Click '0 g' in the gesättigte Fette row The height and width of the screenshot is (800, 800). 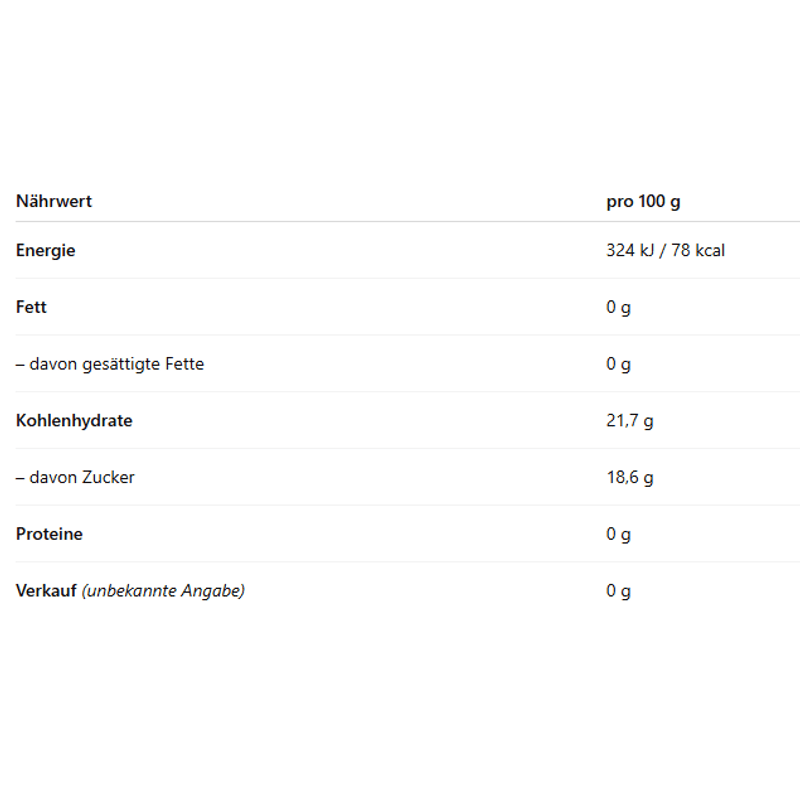pos(618,364)
